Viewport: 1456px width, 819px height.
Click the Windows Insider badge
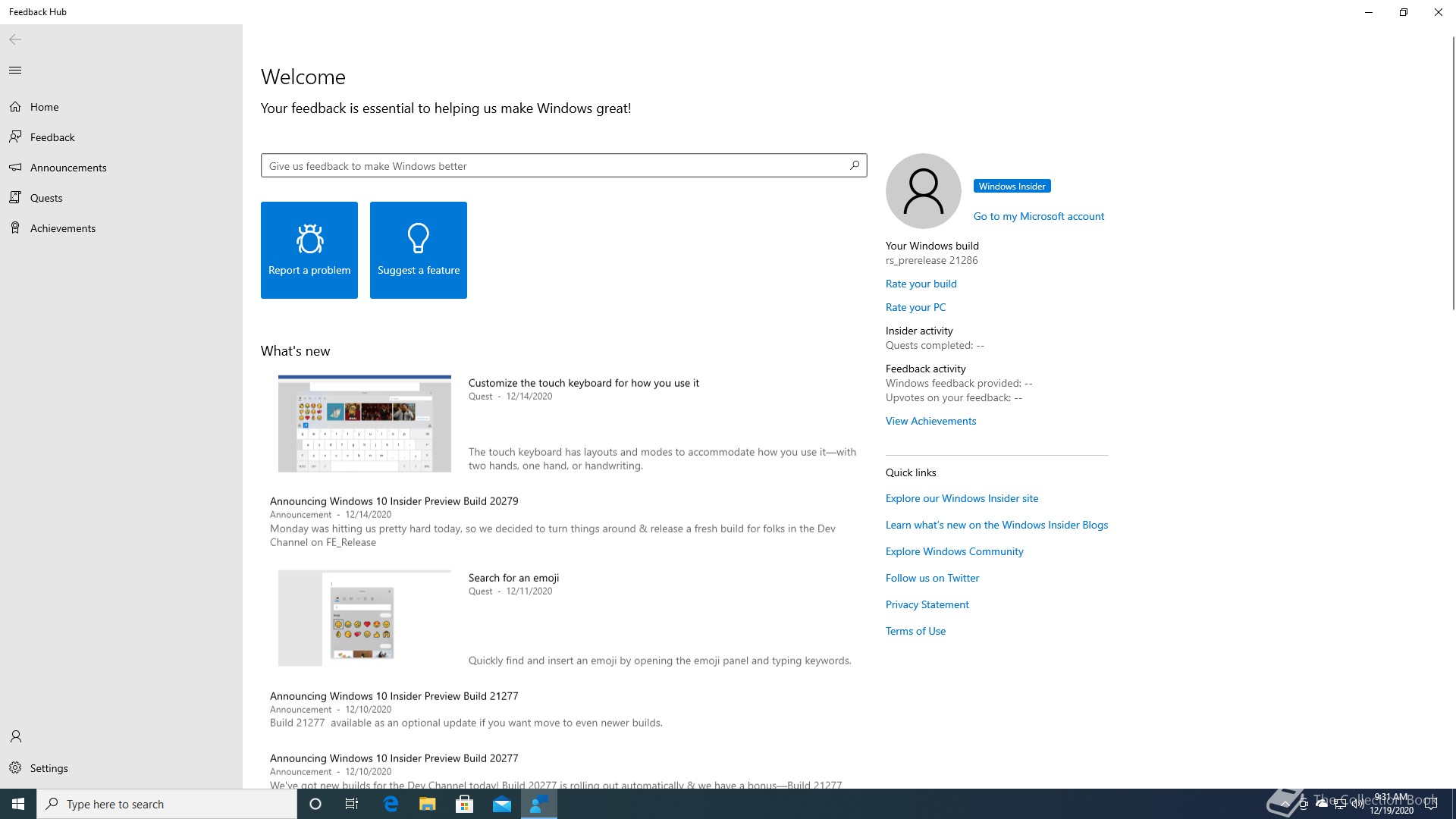1012,187
